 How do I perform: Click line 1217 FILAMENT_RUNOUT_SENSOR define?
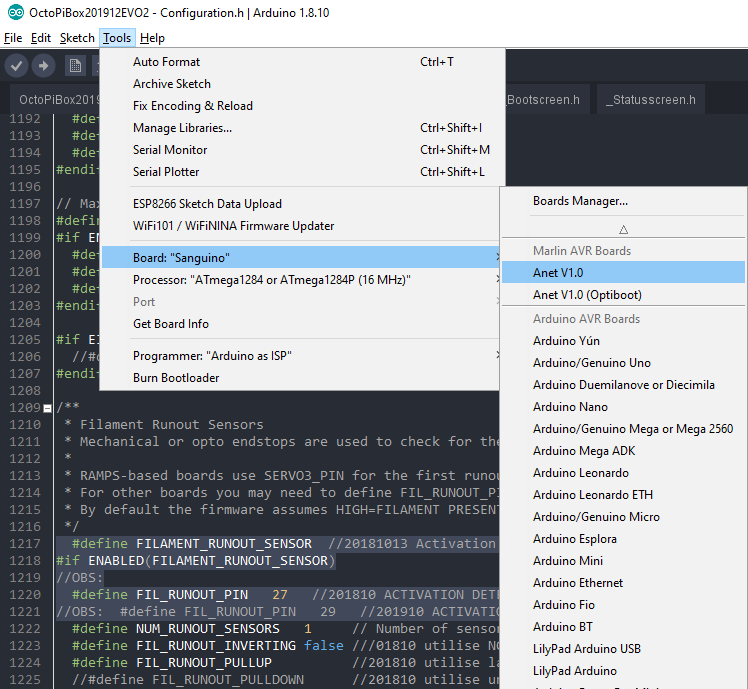tap(224, 543)
